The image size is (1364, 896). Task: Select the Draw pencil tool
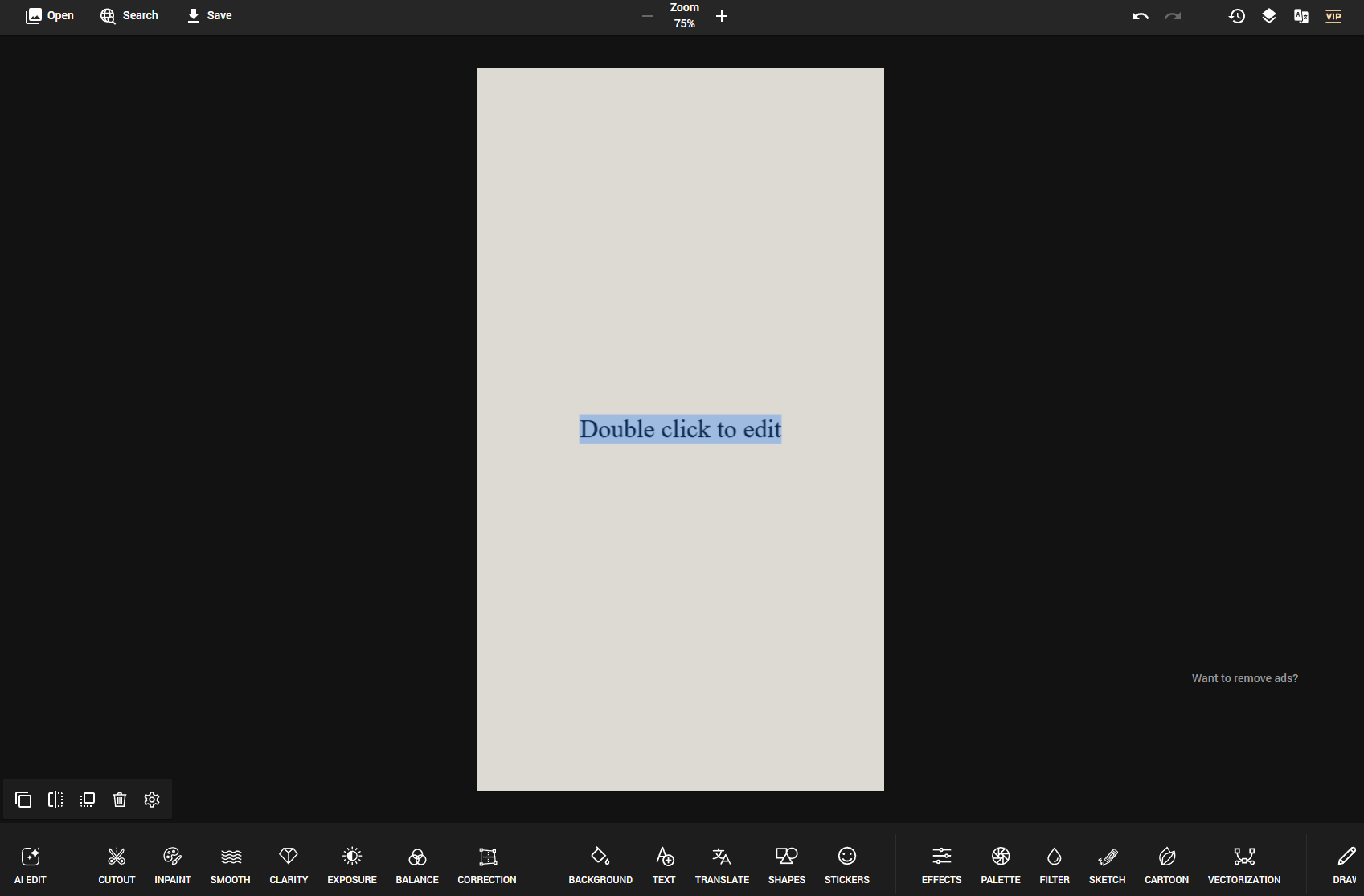1346,865
